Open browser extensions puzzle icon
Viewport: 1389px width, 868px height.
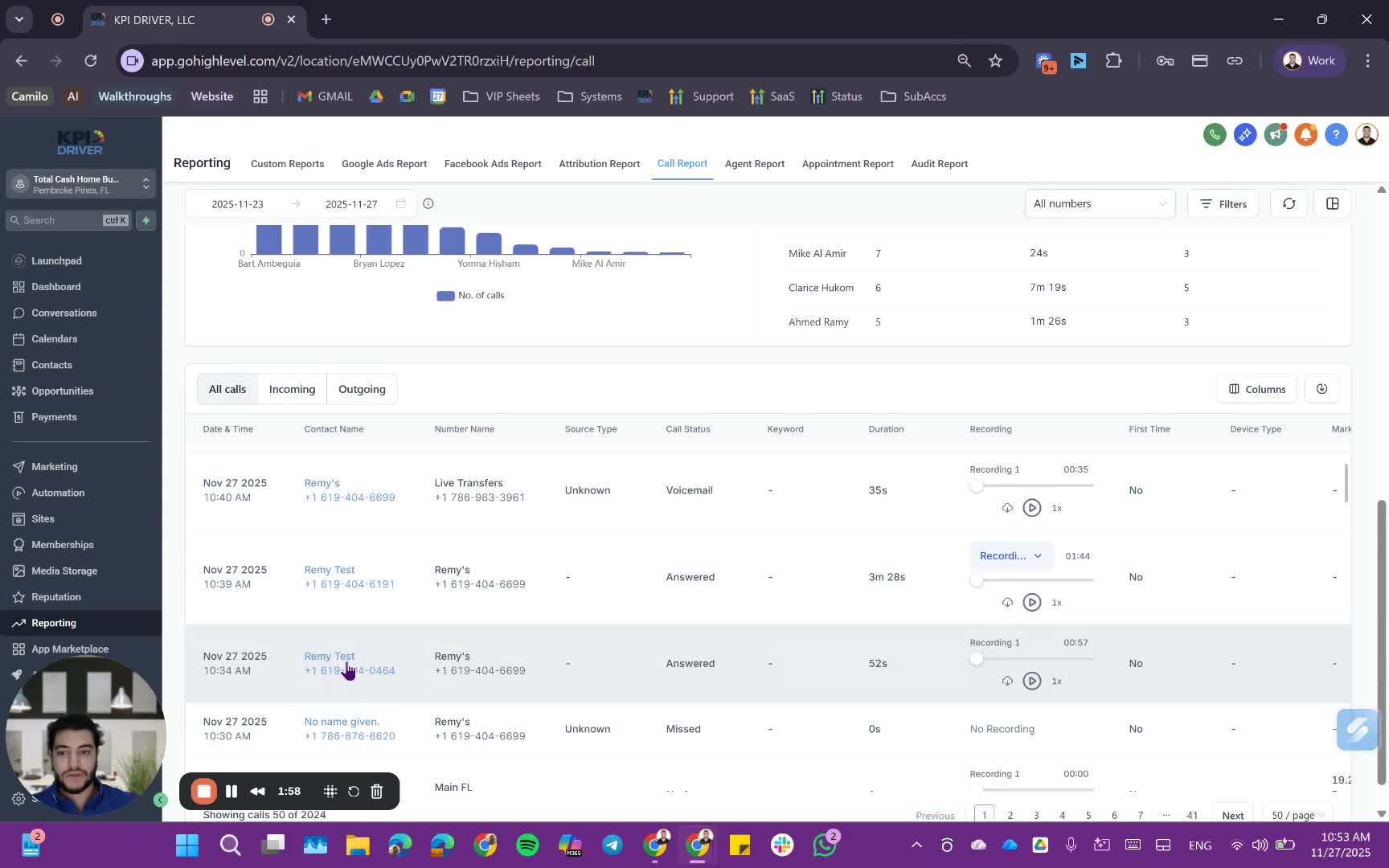pos(1113,61)
